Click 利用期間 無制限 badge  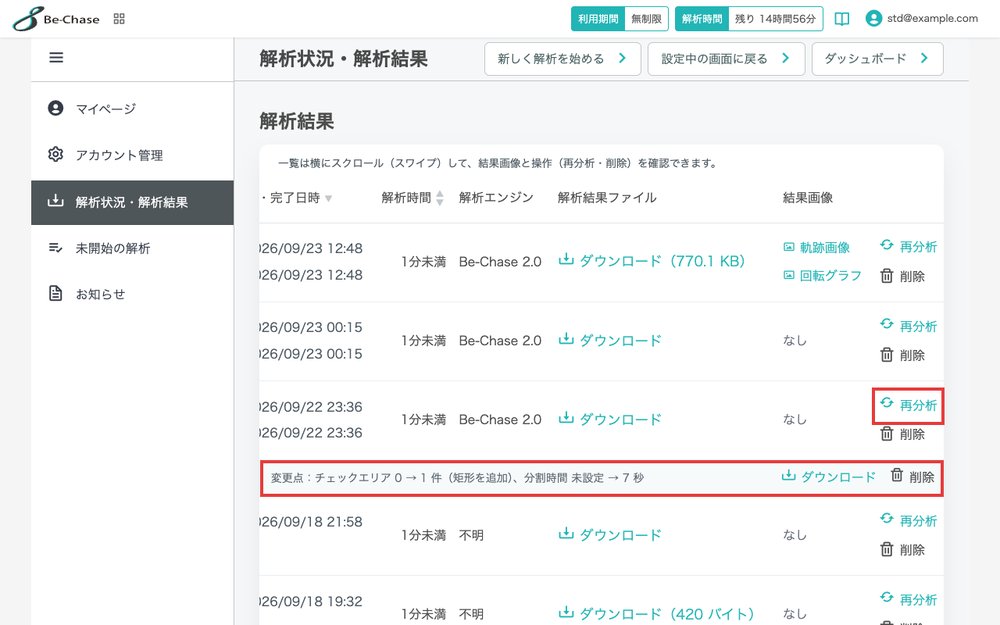coord(619,18)
